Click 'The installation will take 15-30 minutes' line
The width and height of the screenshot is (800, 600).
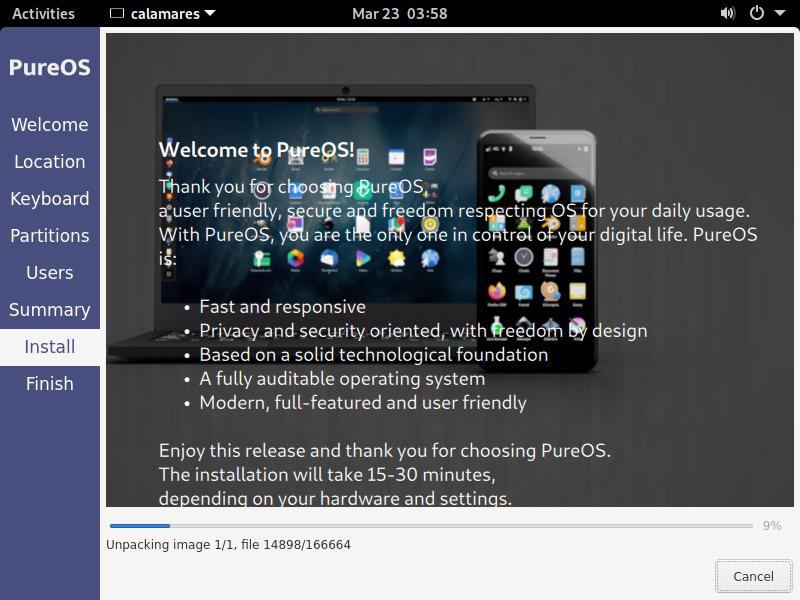tap(327, 474)
